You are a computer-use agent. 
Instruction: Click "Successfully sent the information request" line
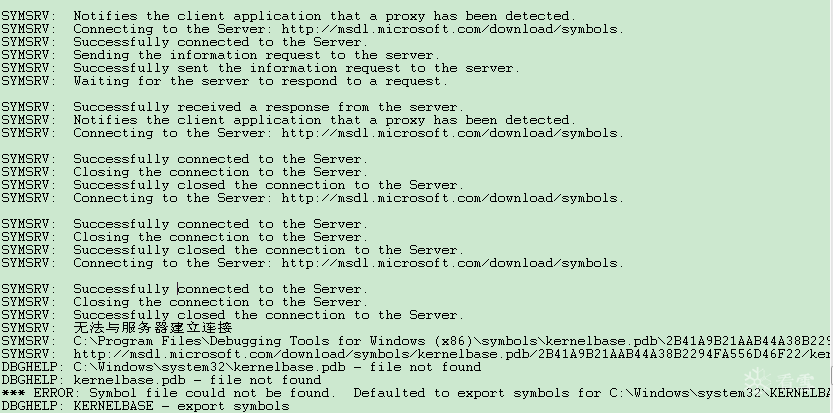[295, 68]
